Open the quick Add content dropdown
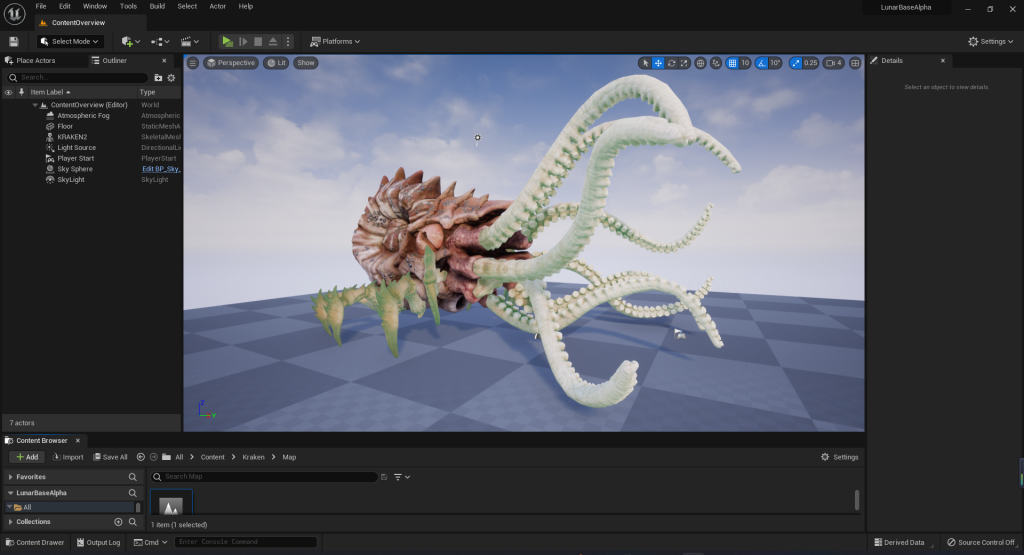The image size is (1024, 555). (x=131, y=41)
